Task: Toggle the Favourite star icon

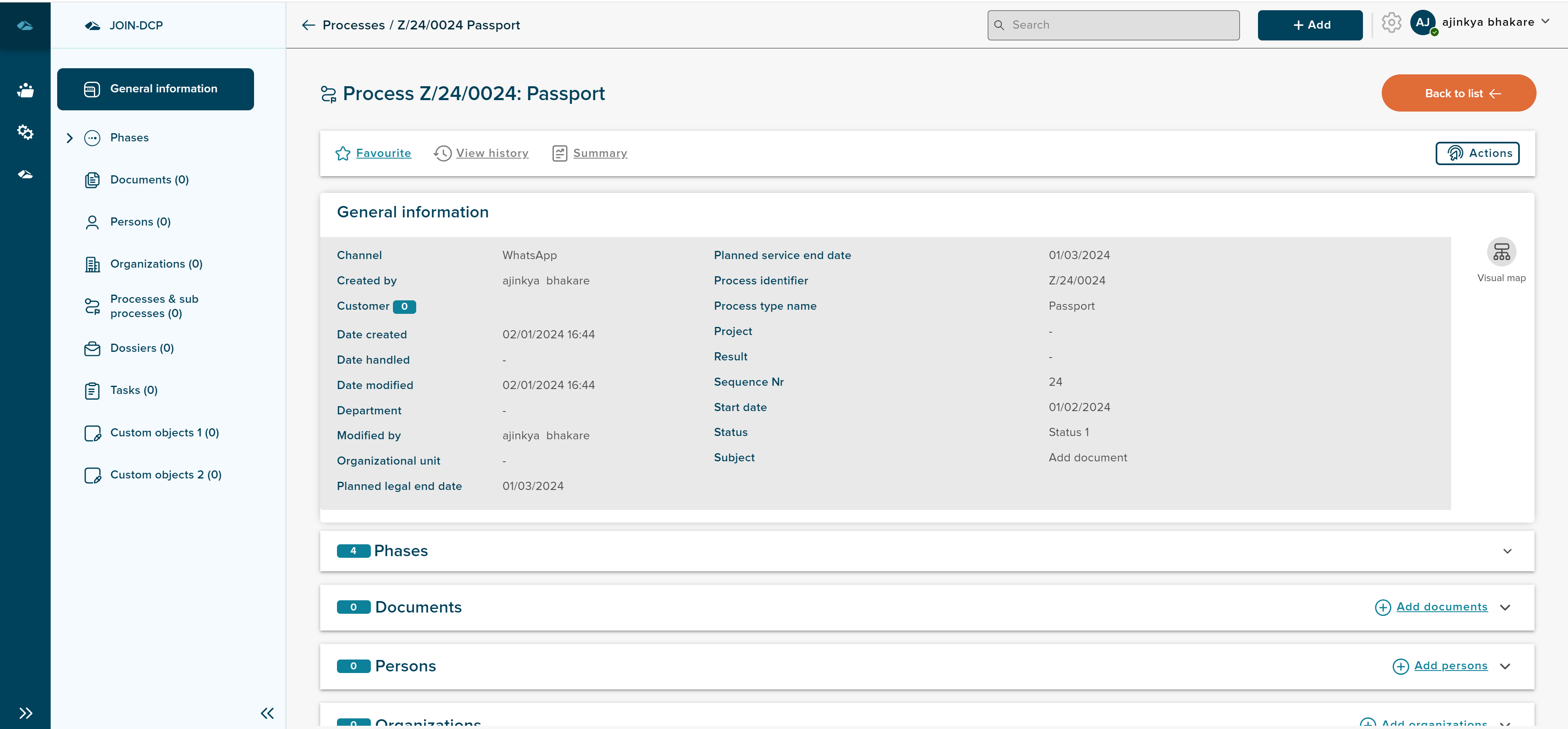Action: (x=343, y=154)
